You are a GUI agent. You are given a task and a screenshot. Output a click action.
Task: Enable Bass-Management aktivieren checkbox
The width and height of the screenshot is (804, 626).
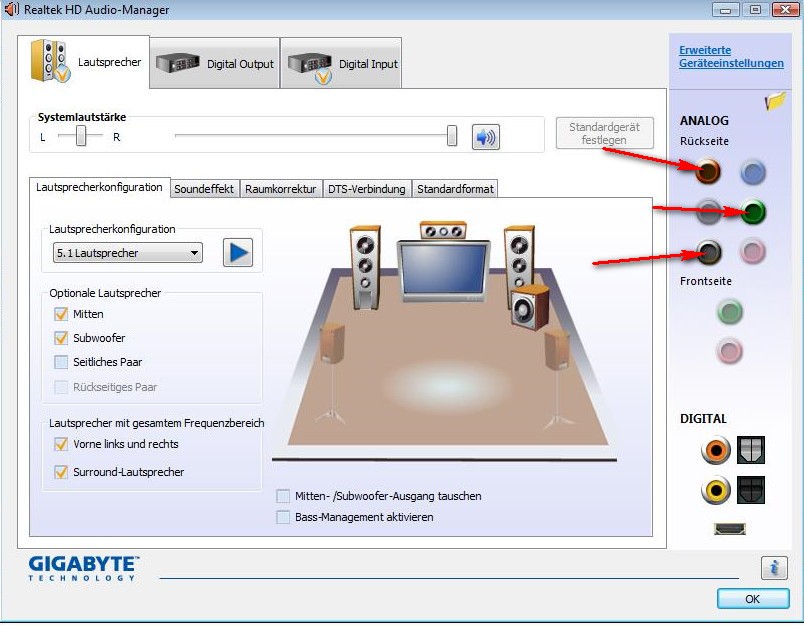tap(283, 517)
